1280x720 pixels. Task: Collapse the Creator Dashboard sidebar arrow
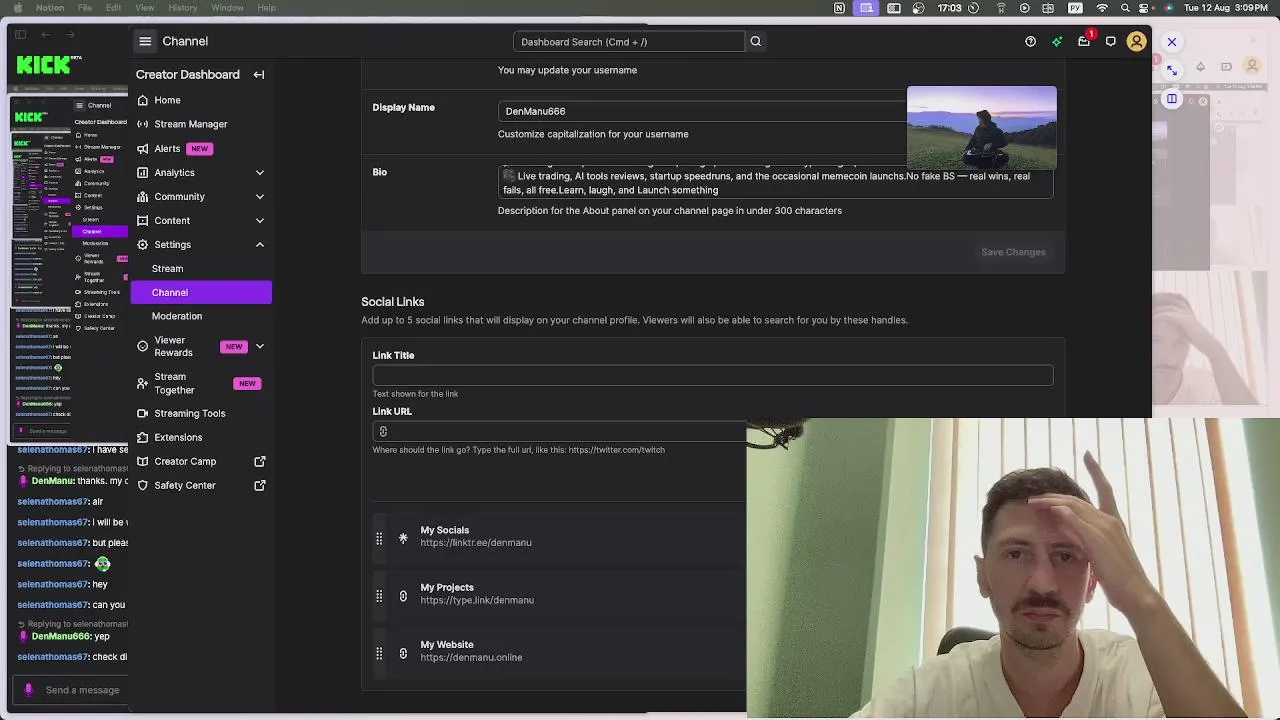pyautogui.click(x=259, y=74)
